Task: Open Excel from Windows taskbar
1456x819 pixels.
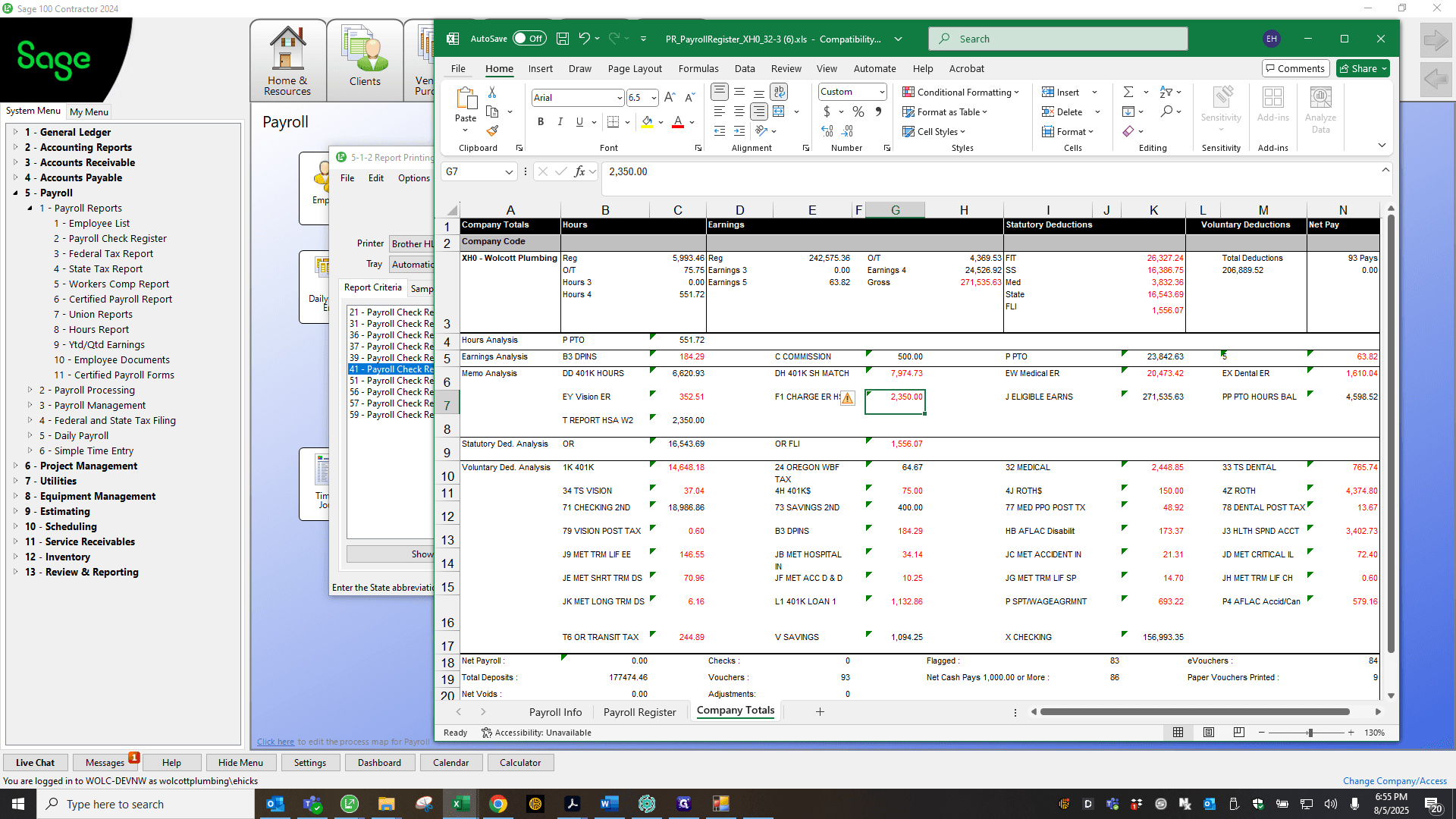Action: pyautogui.click(x=461, y=804)
